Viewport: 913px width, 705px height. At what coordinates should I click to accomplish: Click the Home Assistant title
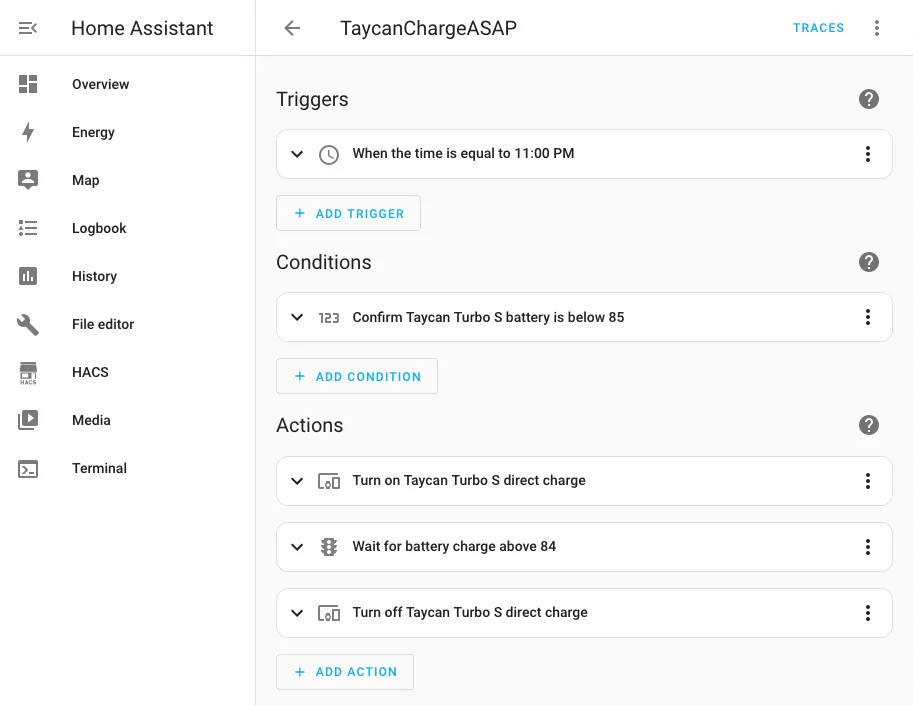click(x=142, y=28)
